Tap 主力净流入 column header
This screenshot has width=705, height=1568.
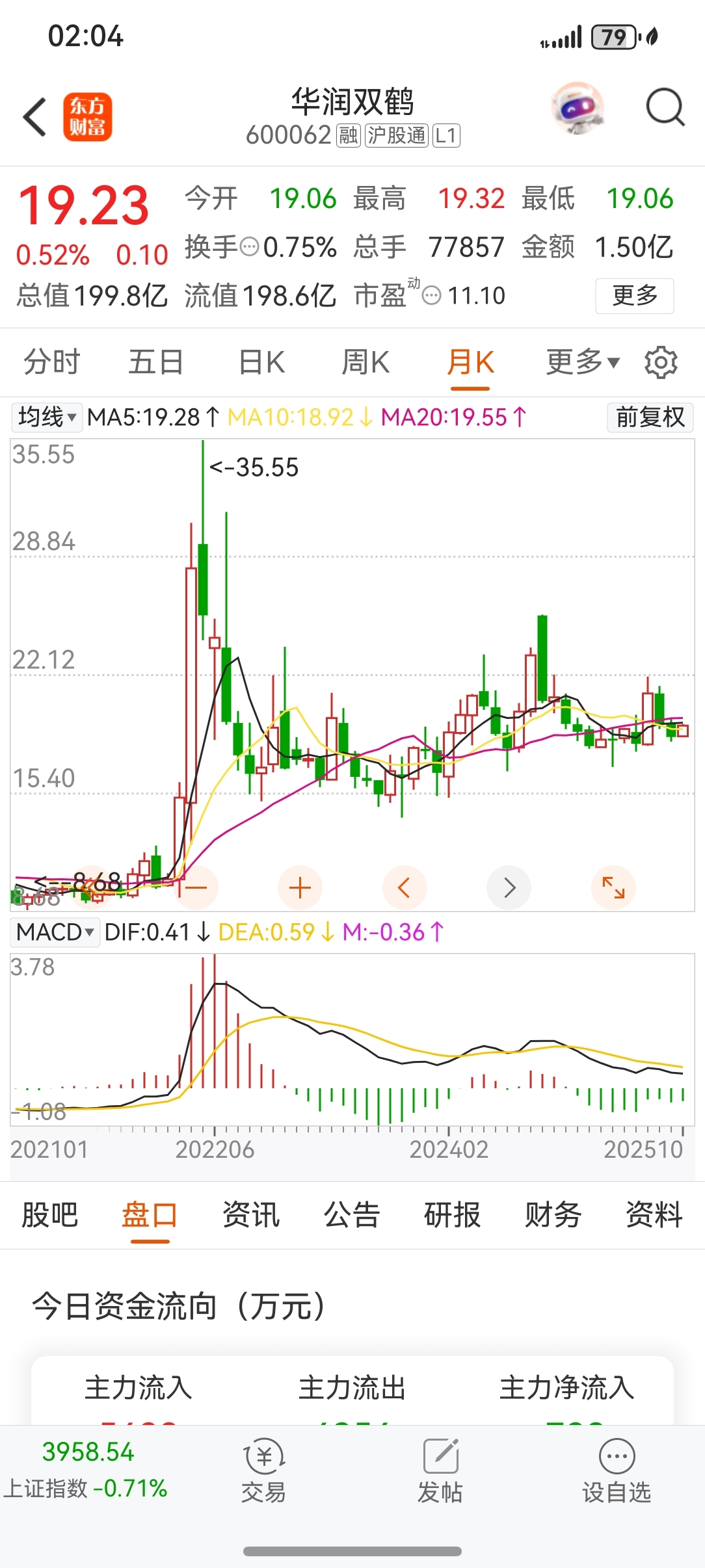coord(566,1388)
